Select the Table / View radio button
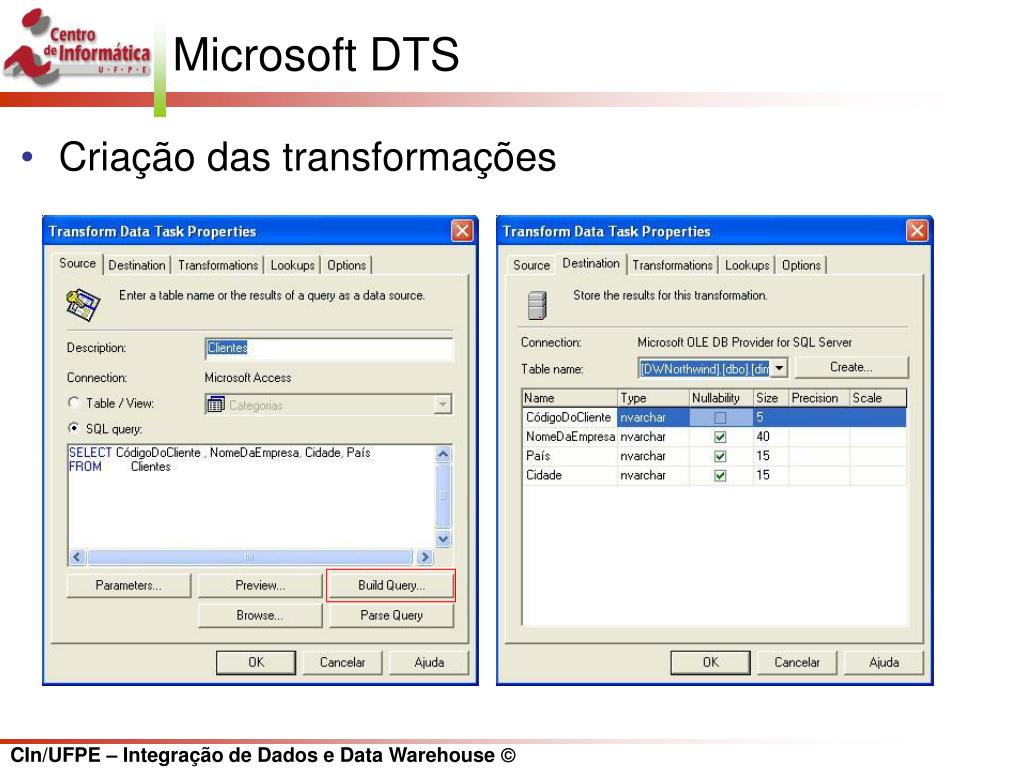This screenshot has height=768, width=1024. pyautogui.click(x=72, y=402)
